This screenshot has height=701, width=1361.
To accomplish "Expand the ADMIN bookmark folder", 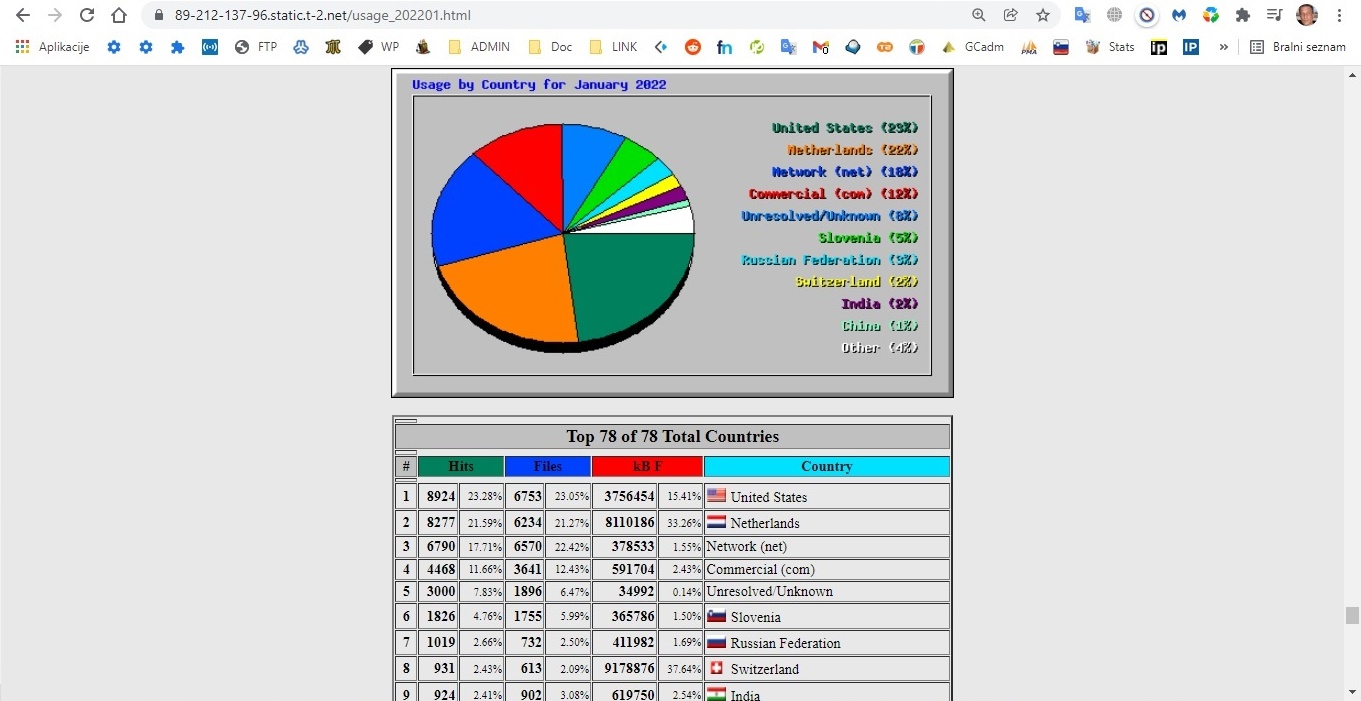I will (x=479, y=47).
